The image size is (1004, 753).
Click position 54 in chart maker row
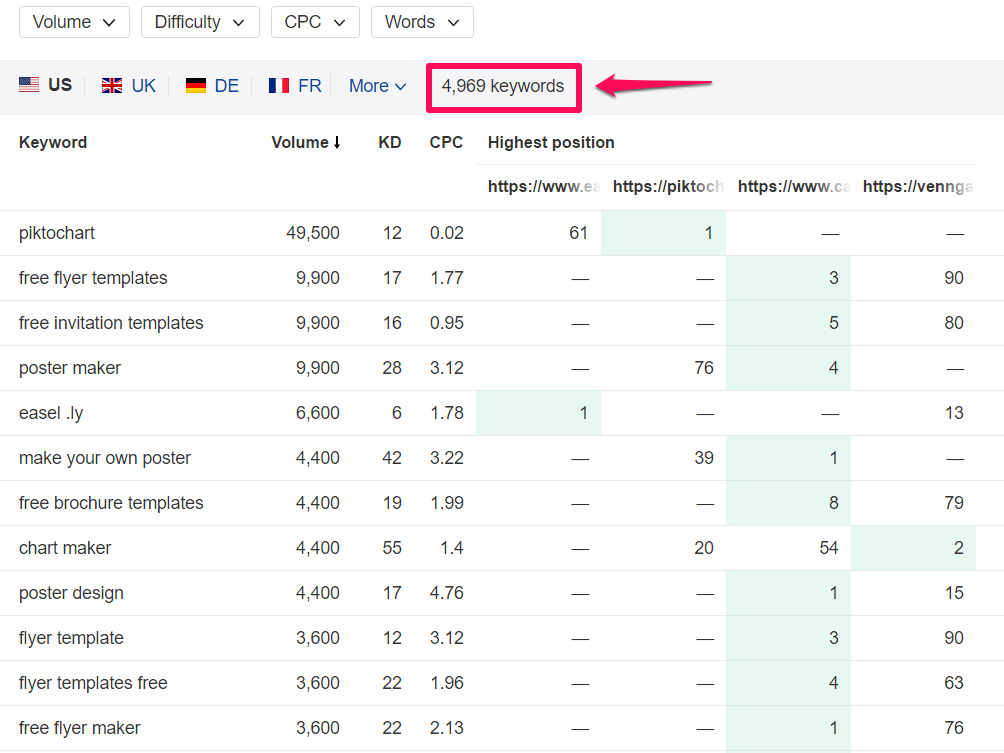(x=829, y=548)
